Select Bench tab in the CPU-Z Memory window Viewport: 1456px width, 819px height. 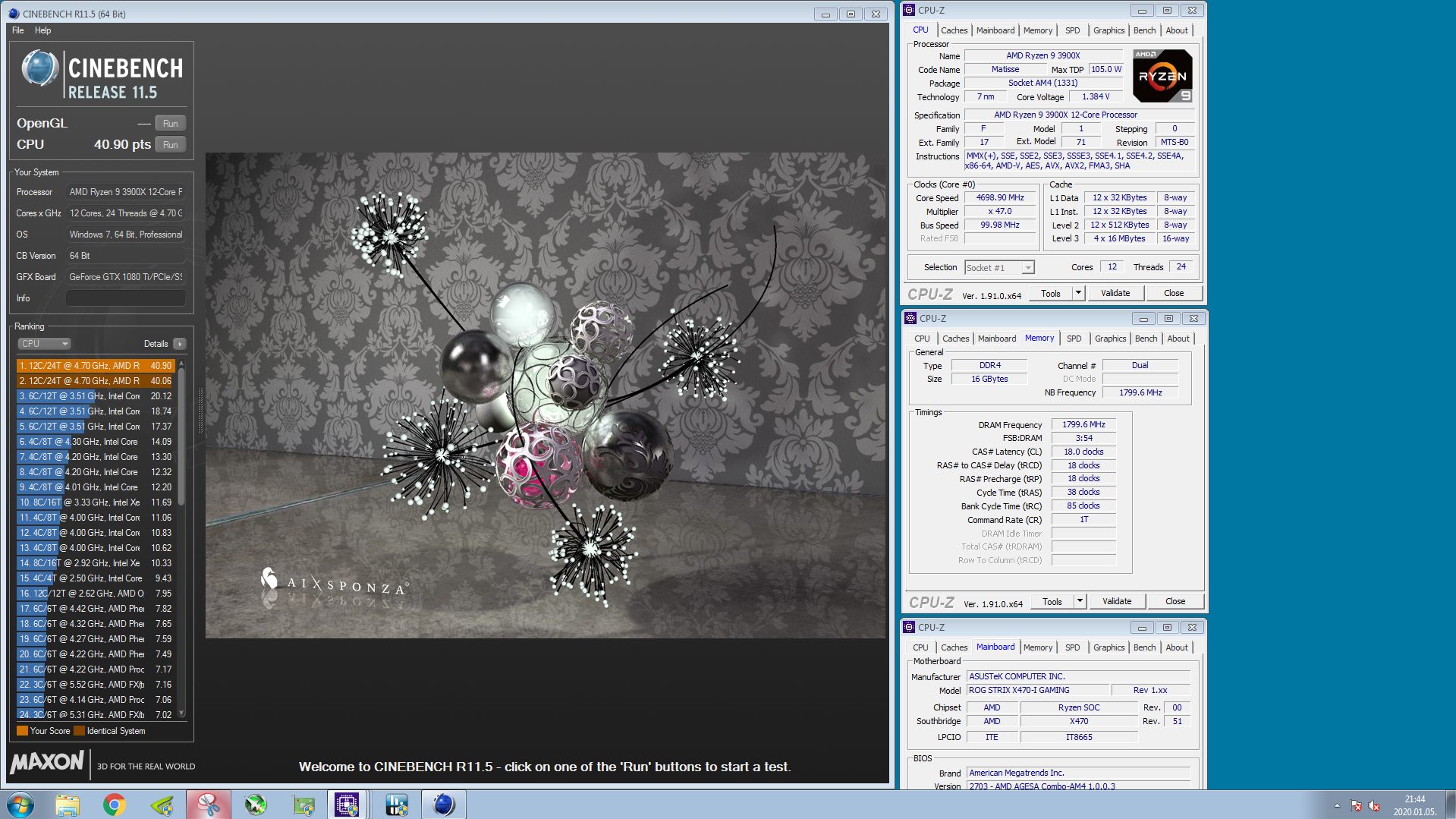[1146, 339]
